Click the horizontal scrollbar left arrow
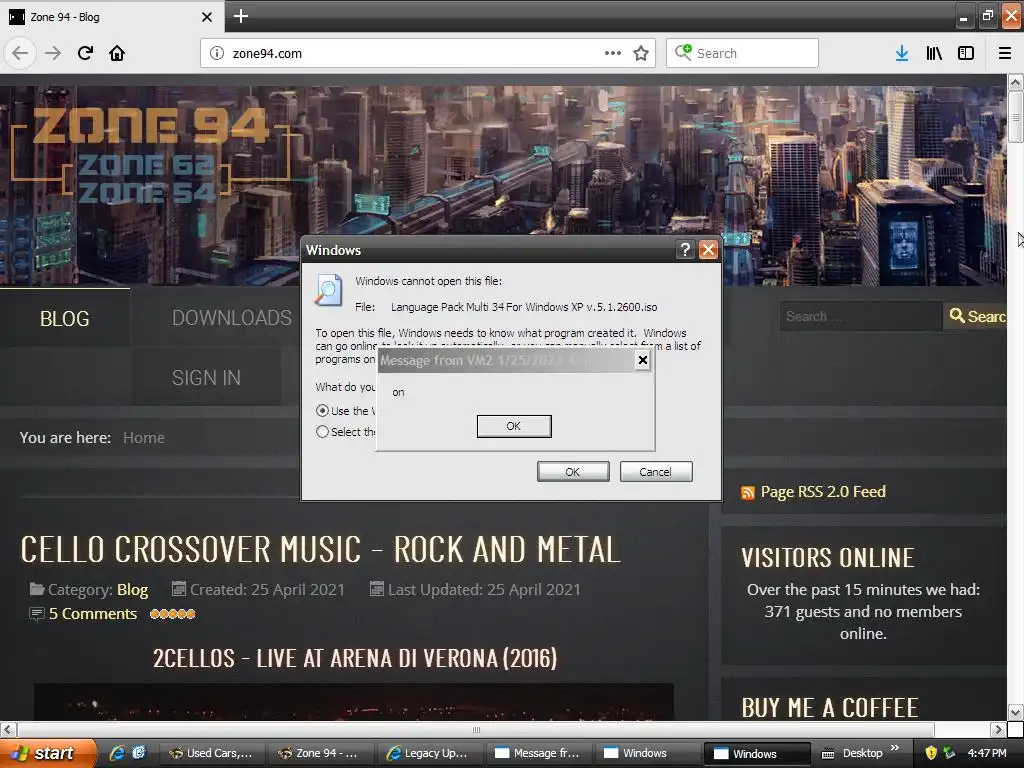Screen dimensions: 1024x768 coord(8,729)
